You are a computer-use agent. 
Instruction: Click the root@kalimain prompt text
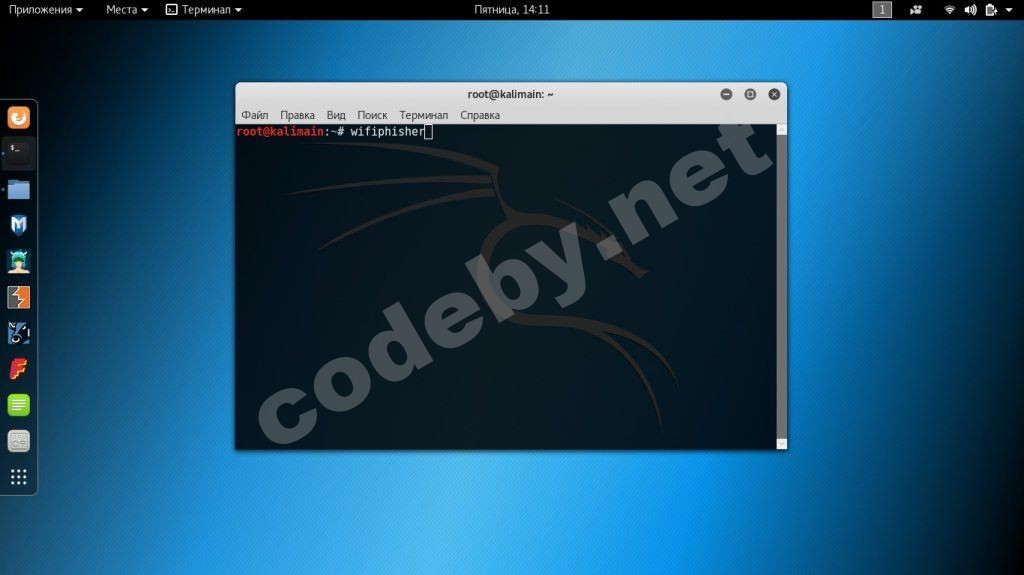[x=280, y=132]
